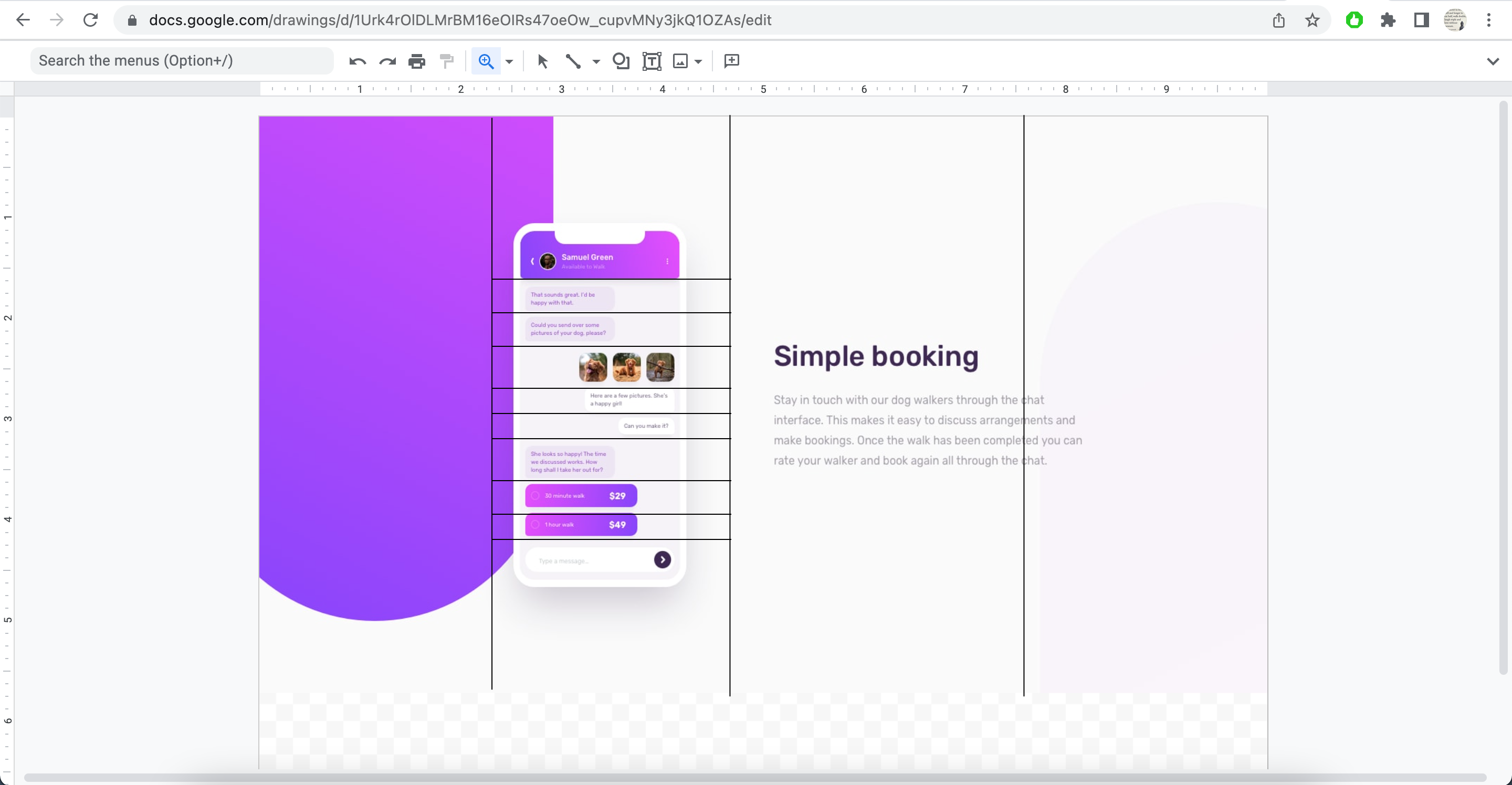Add a comment
Image resolution: width=1512 pixels, height=785 pixels.
[x=731, y=61]
